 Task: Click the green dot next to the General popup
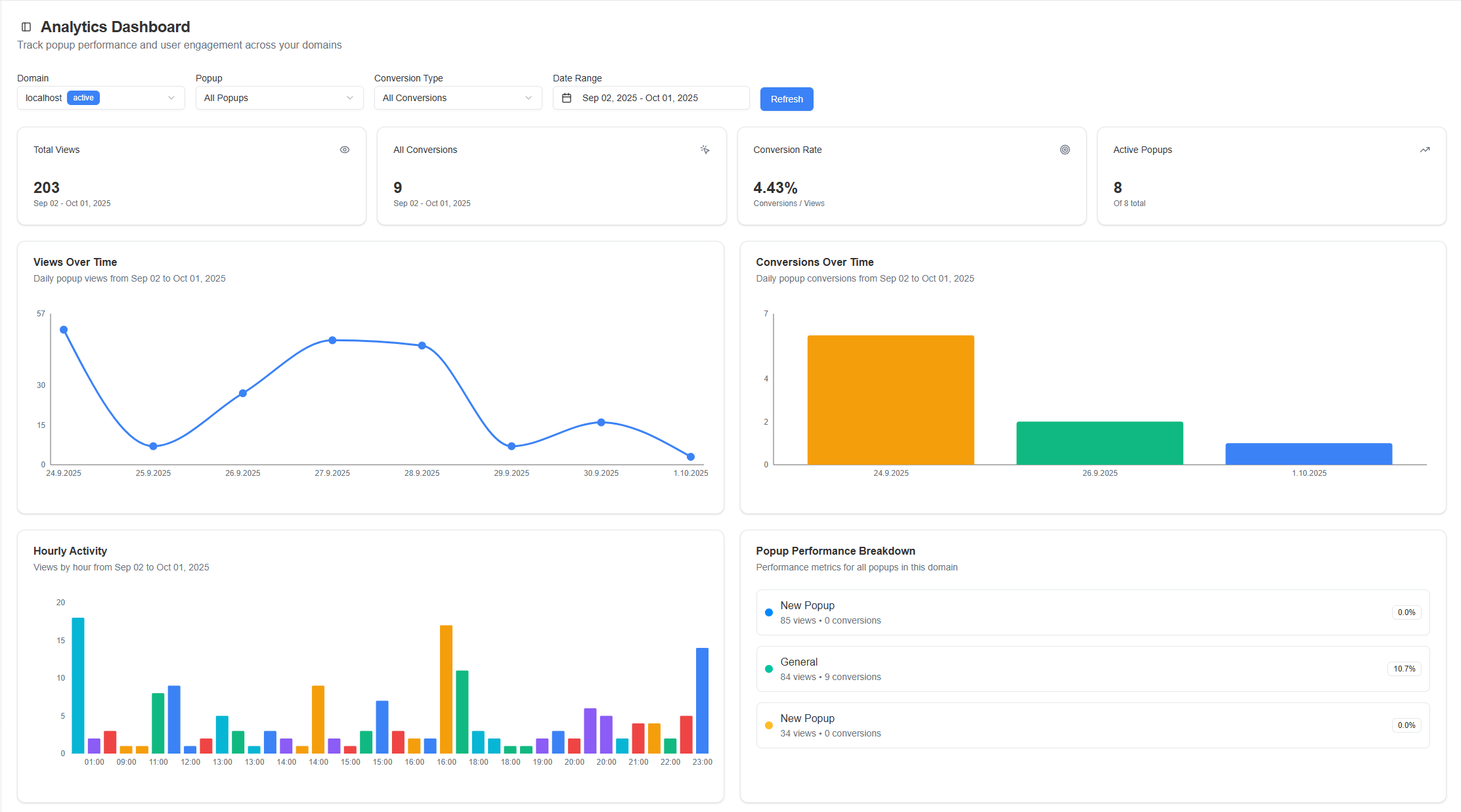[768, 668]
